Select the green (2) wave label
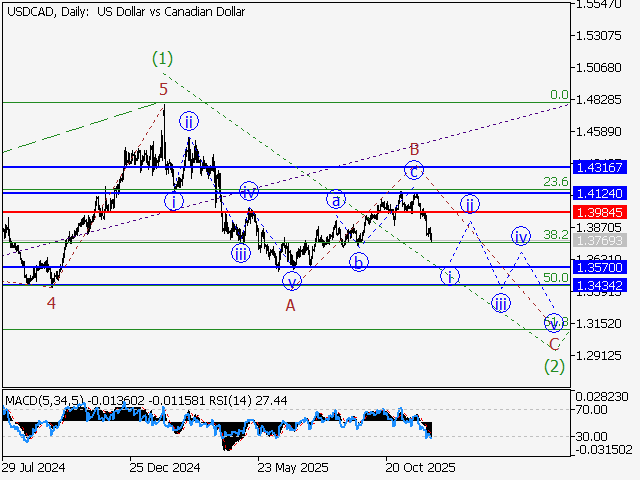Screen dimensions: 640x480 pos(554,366)
